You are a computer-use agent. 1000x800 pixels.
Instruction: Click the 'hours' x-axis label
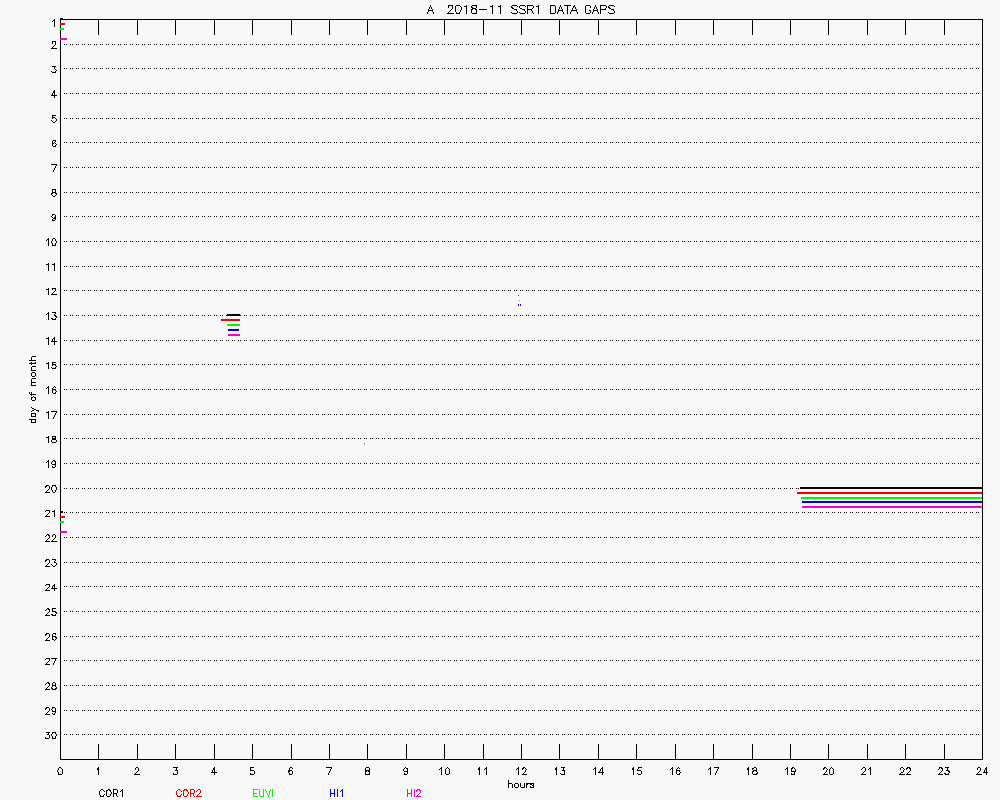[520, 784]
